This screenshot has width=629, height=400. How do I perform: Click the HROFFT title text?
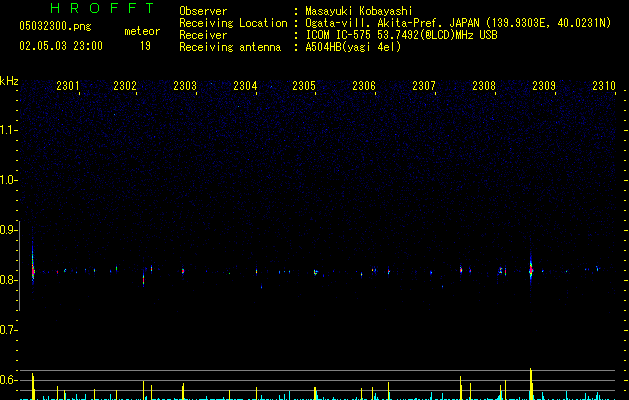[x=103, y=8]
